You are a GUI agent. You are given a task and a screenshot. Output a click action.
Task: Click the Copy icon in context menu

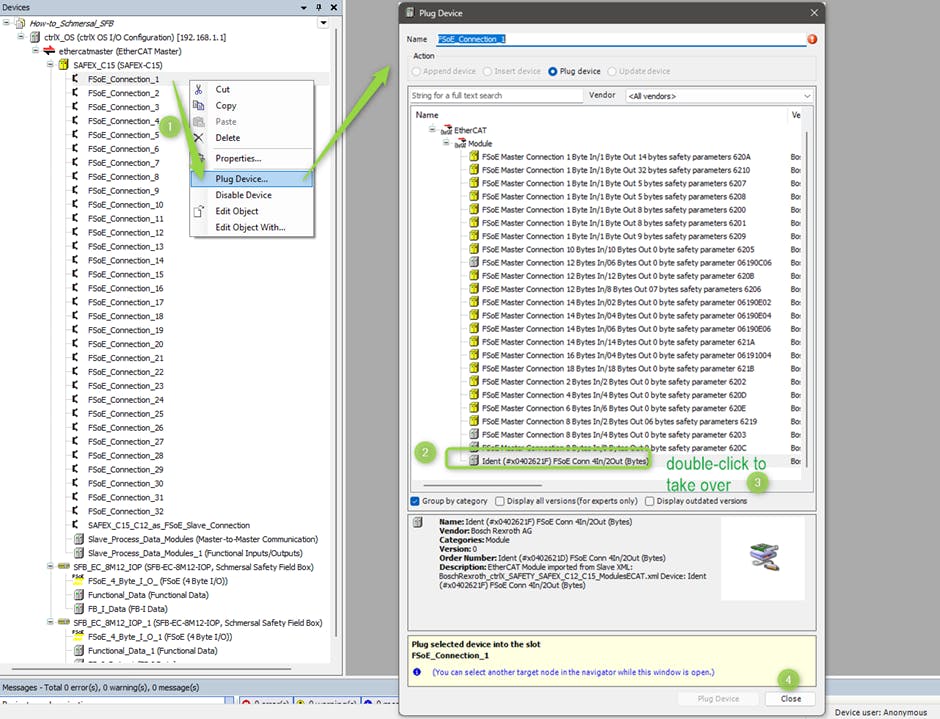pyautogui.click(x=198, y=106)
